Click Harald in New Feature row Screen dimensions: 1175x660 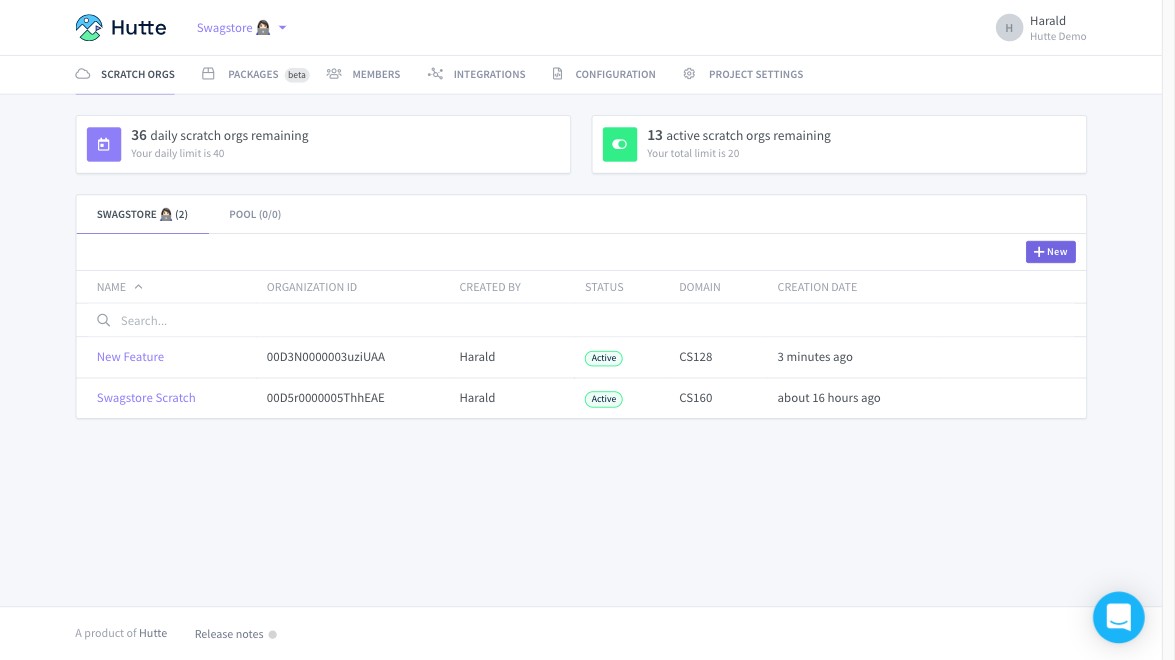click(477, 357)
